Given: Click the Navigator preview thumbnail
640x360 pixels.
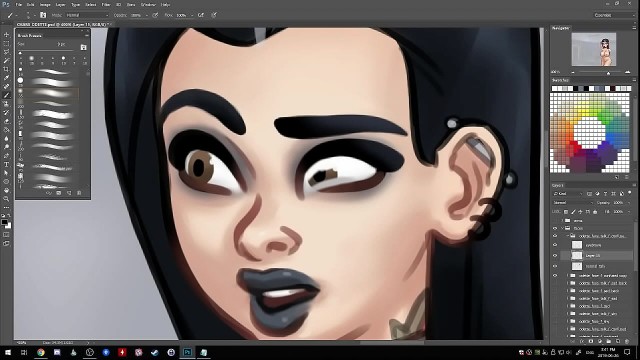Looking at the screenshot, I should click(593, 49).
